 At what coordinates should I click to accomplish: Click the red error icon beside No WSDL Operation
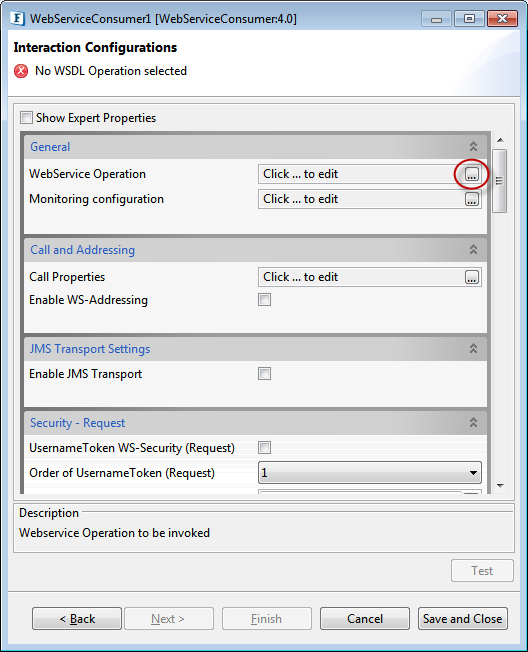[x=21, y=71]
